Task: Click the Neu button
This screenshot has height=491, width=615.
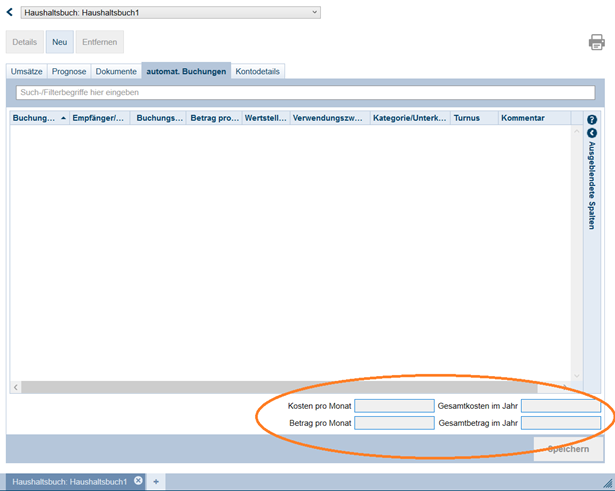Action: pyautogui.click(x=59, y=42)
